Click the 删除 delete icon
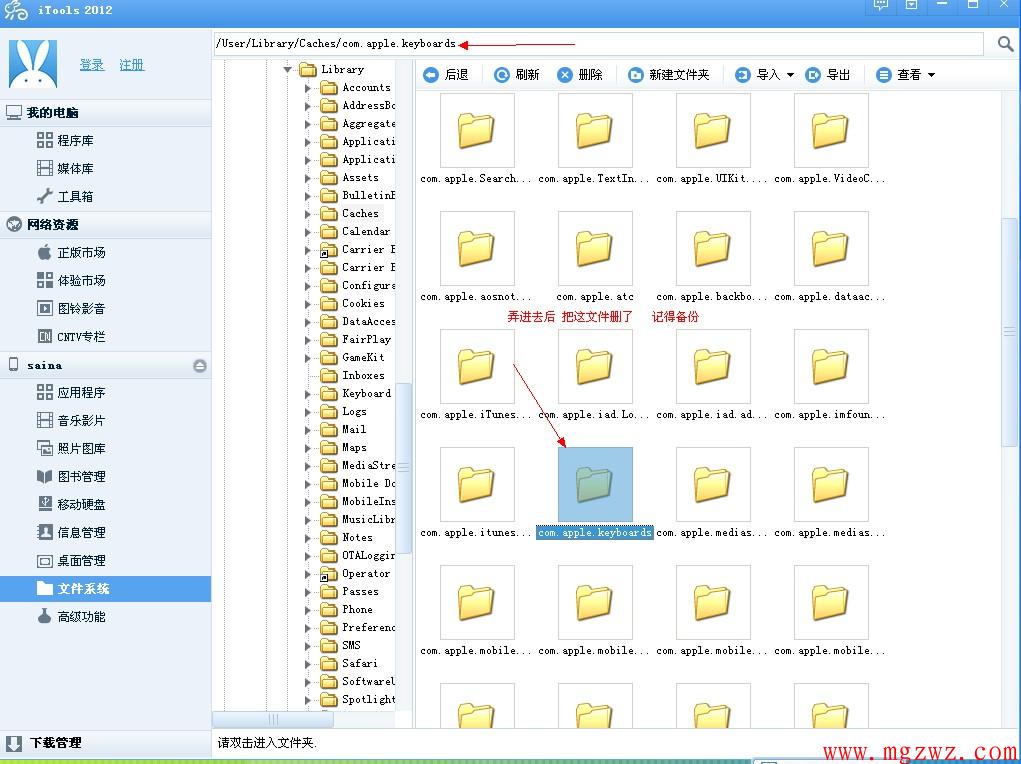The image size is (1021, 764). (x=565, y=75)
